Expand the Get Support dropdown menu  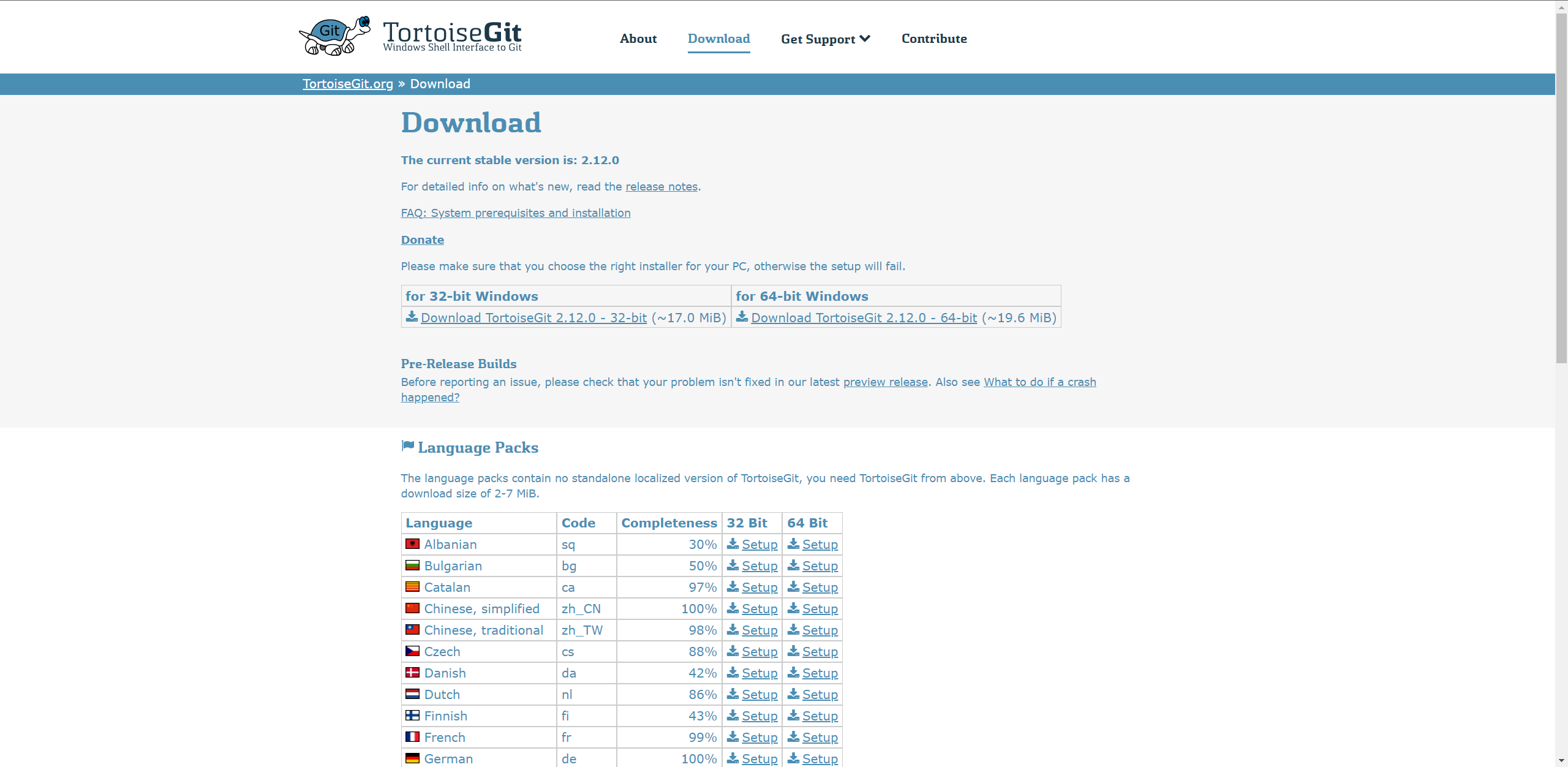(x=826, y=39)
